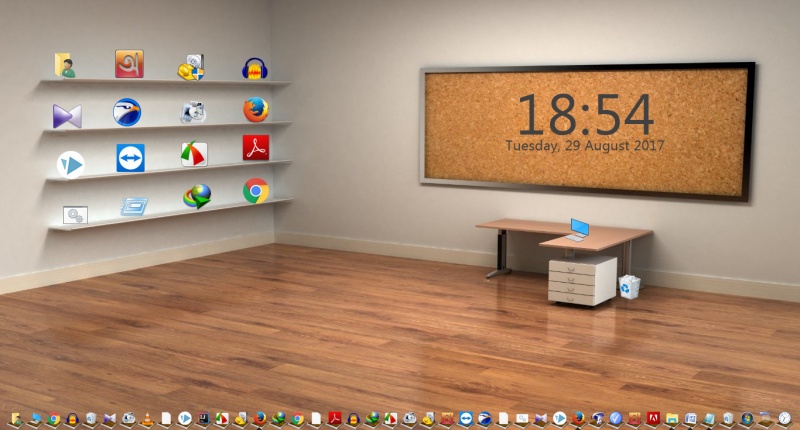The width and height of the screenshot is (800, 430).
Task: Click the date Tuesday, 29 August 2017
Action: coord(585,145)
